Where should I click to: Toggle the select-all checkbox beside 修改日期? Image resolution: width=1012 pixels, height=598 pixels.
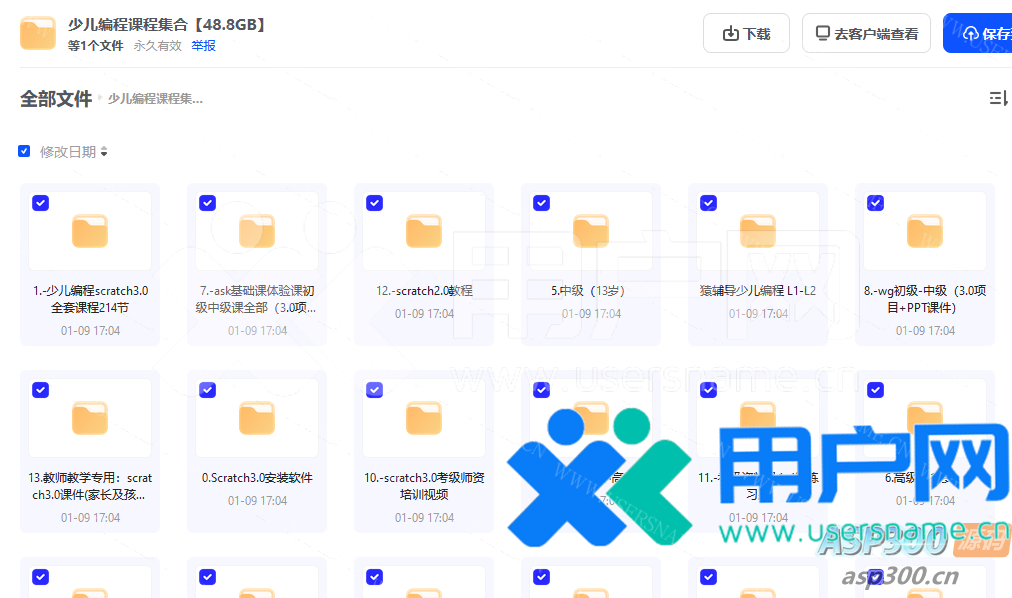tap(24, 151)
